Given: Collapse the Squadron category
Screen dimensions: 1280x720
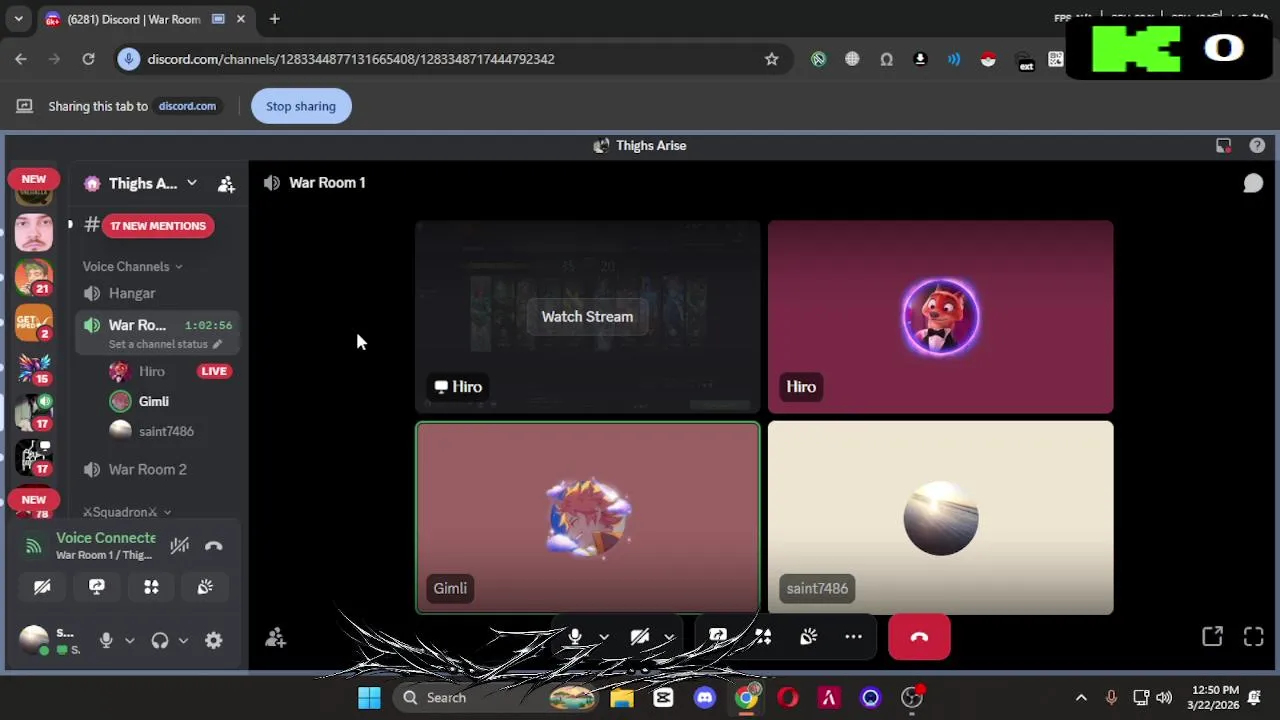Looking at the screenshot, I should click(127, 512).
